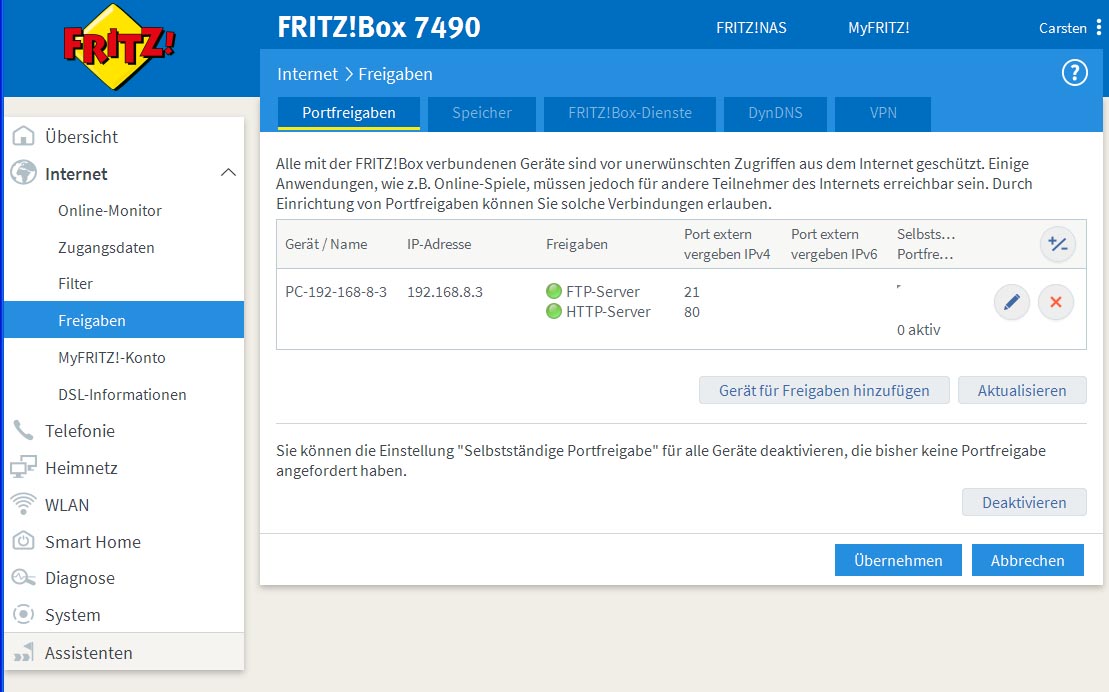Click the IP-Adresse column header

click(439, 244)
